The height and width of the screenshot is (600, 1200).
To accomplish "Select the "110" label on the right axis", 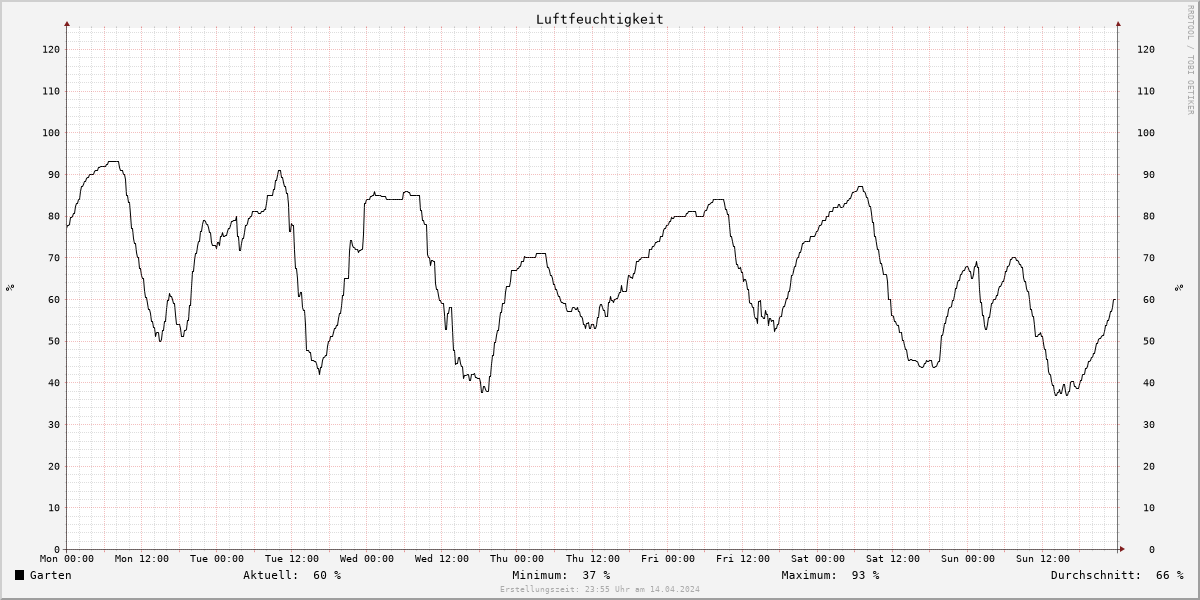I will pyautogui.click(x=1146, y=91).
